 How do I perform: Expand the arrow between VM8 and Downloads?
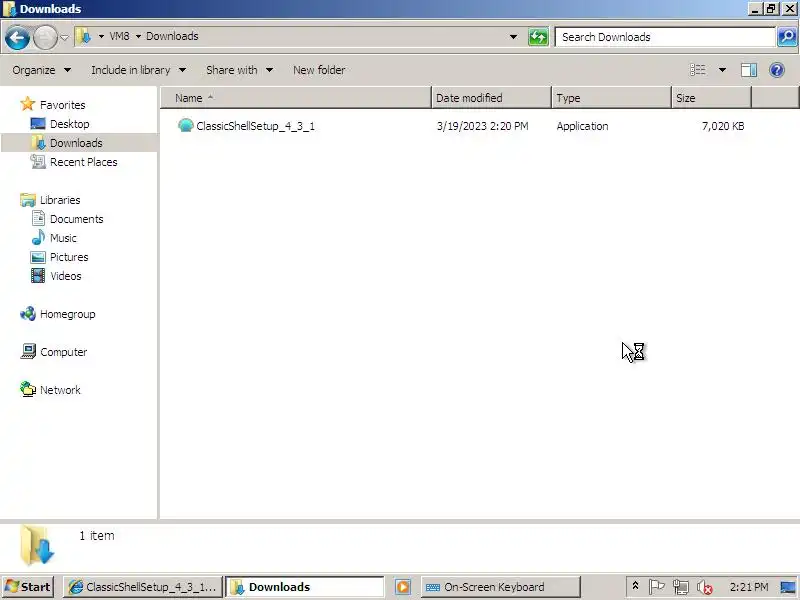coord(138,36)
